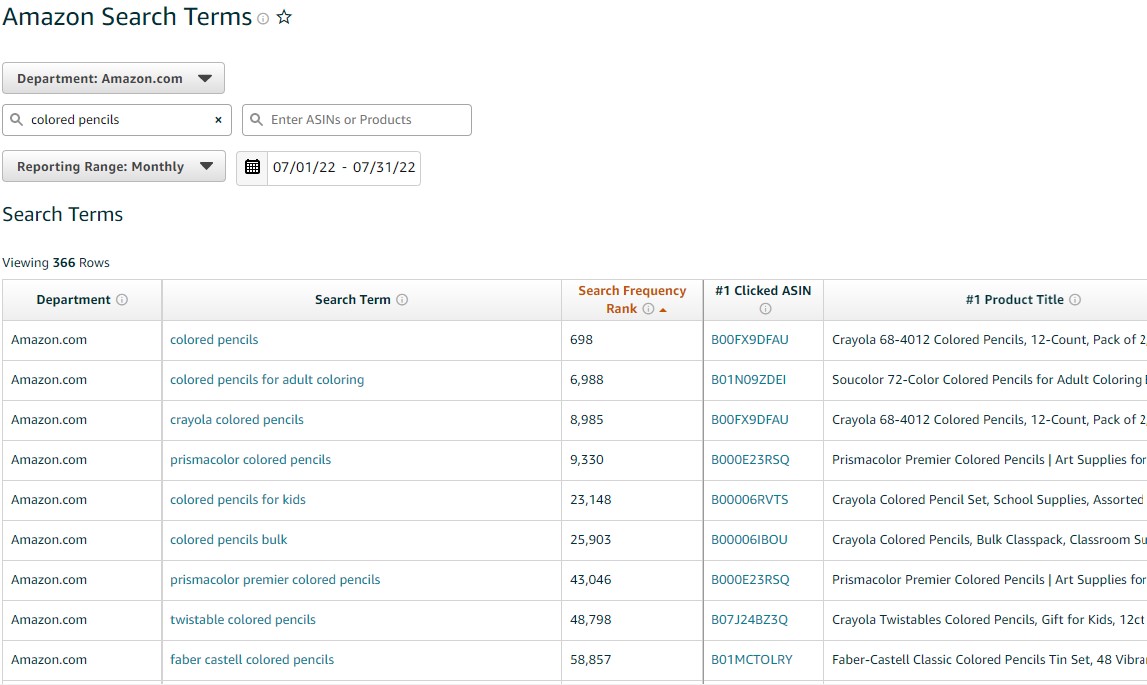Sort by Search Frequency Rank header
The height and width of the screenshot is (685, 1147).
coord(632,300)
